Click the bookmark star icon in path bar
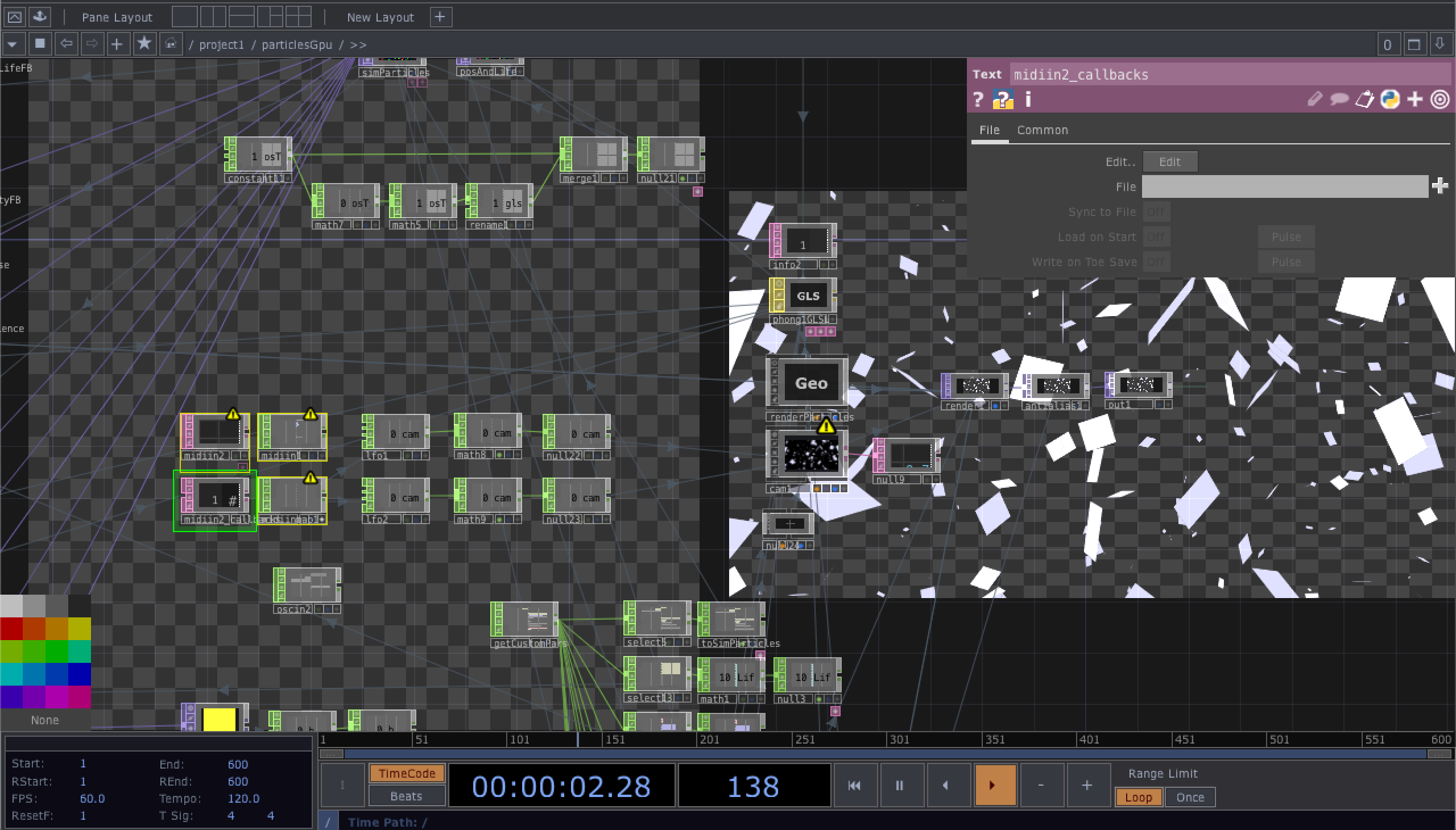 (x=144, y=44)
